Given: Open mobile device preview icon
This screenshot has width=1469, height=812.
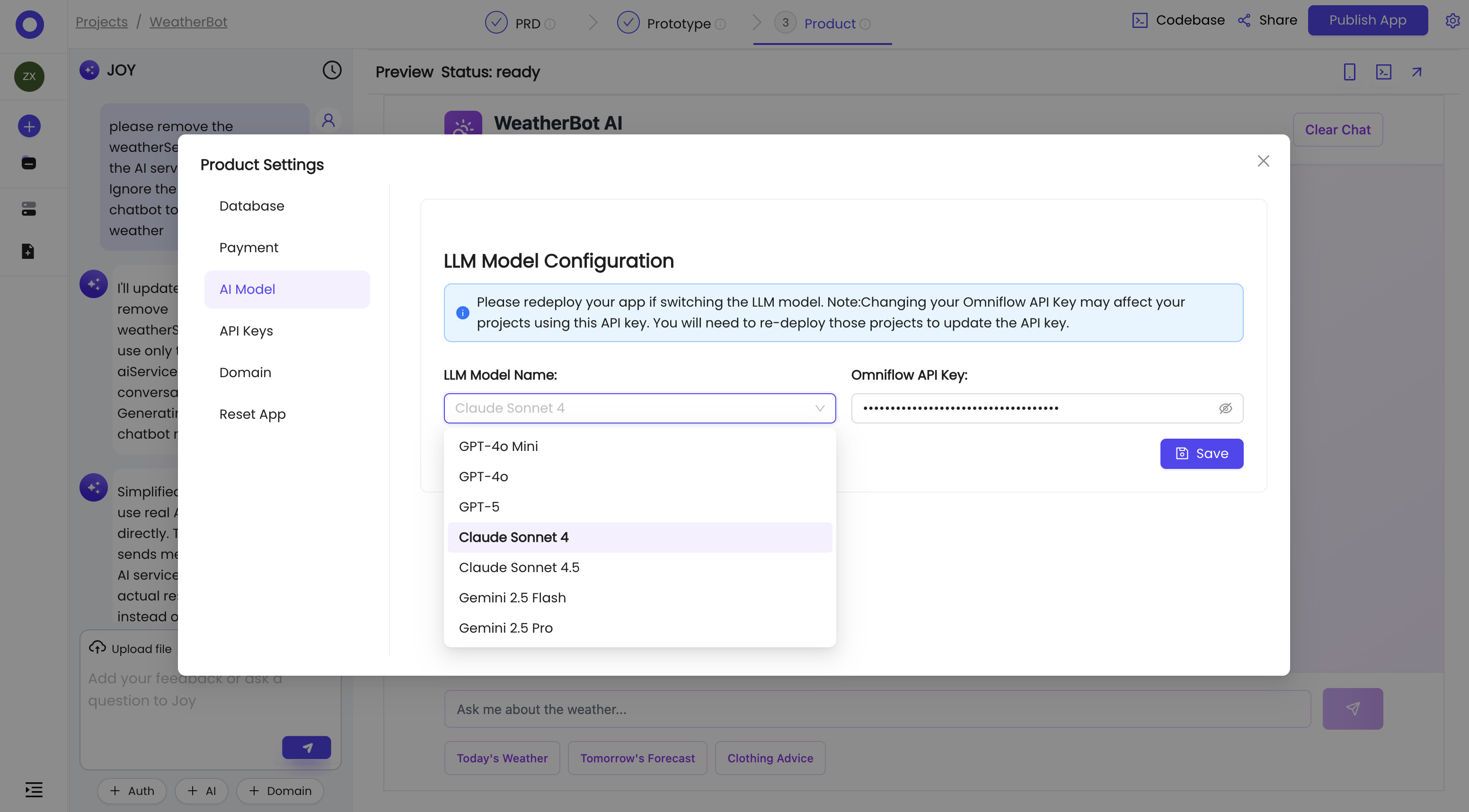Looking at the screenshot, I should click(1349, 72).
